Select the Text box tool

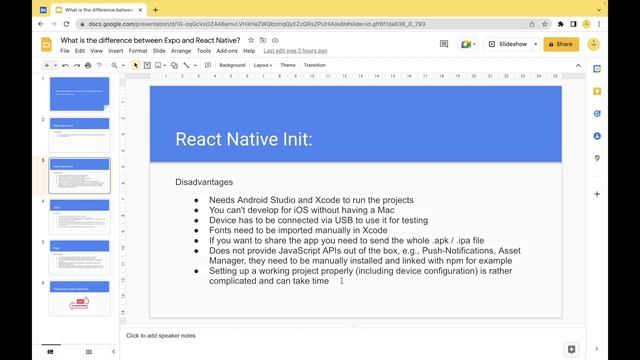(147, 65)
